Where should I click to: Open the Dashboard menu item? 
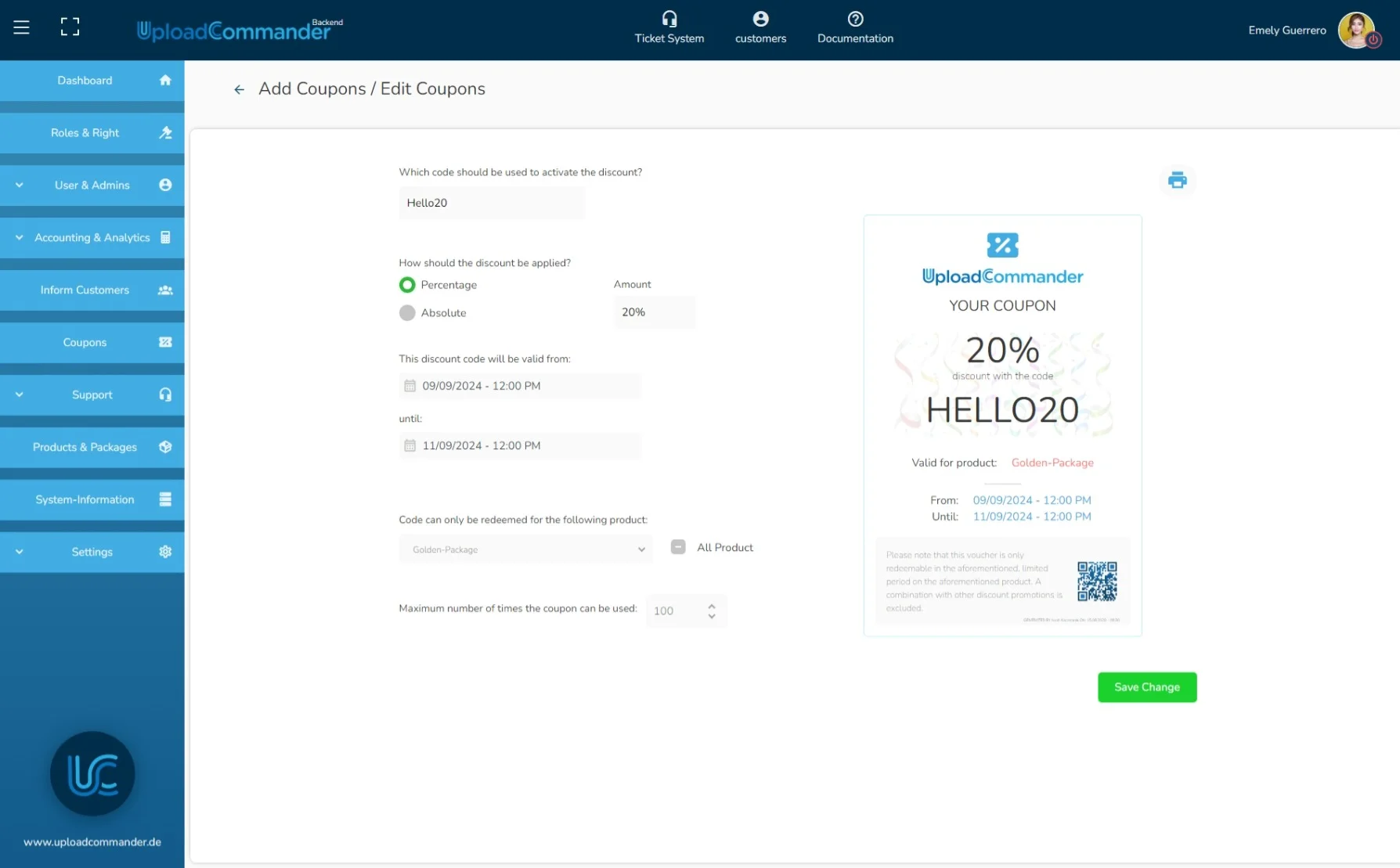tap(92, 80)
